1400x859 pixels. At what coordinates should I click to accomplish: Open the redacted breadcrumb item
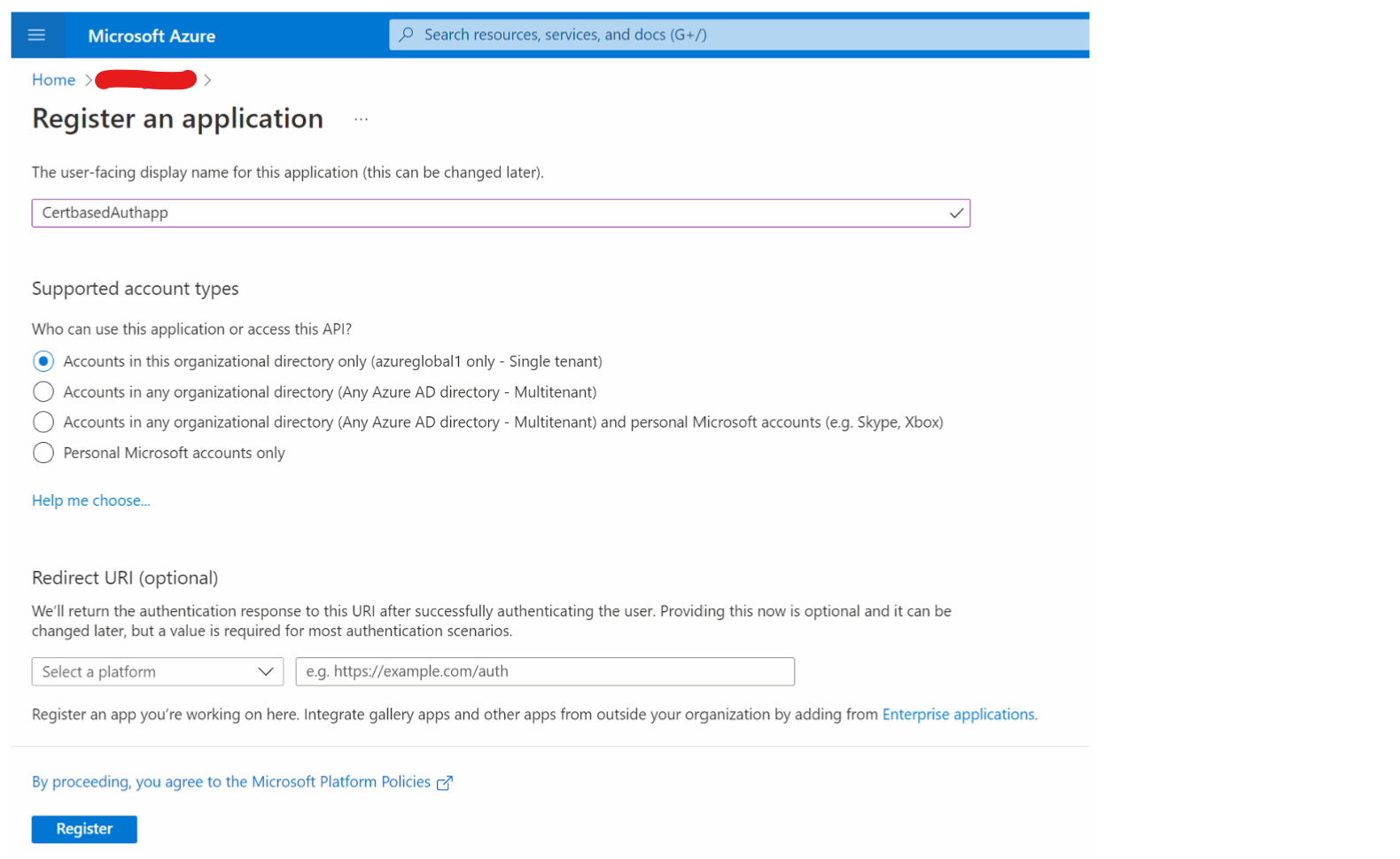tap(146, 80)
